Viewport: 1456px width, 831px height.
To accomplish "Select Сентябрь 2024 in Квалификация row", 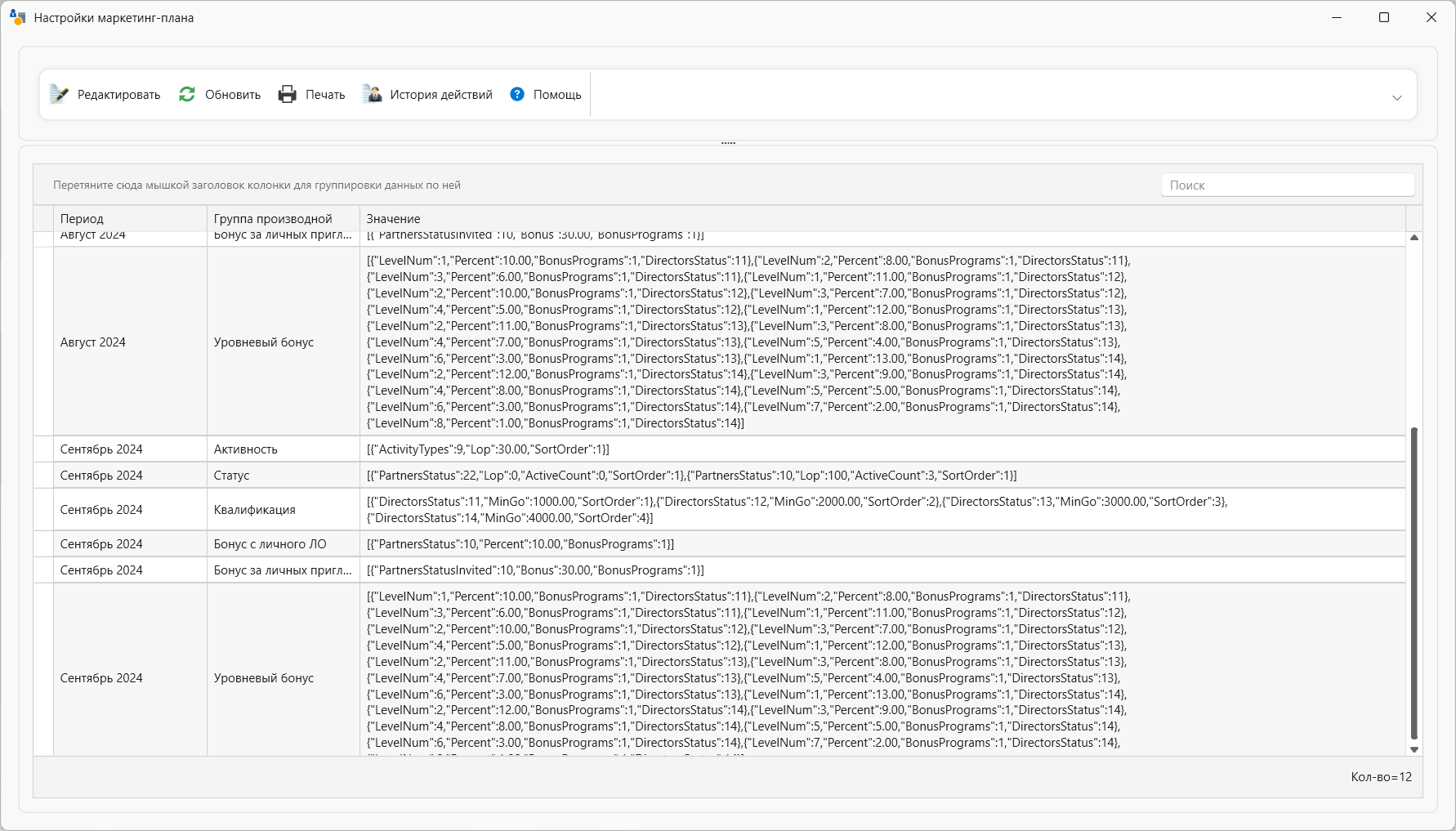I will click(130, 510).
